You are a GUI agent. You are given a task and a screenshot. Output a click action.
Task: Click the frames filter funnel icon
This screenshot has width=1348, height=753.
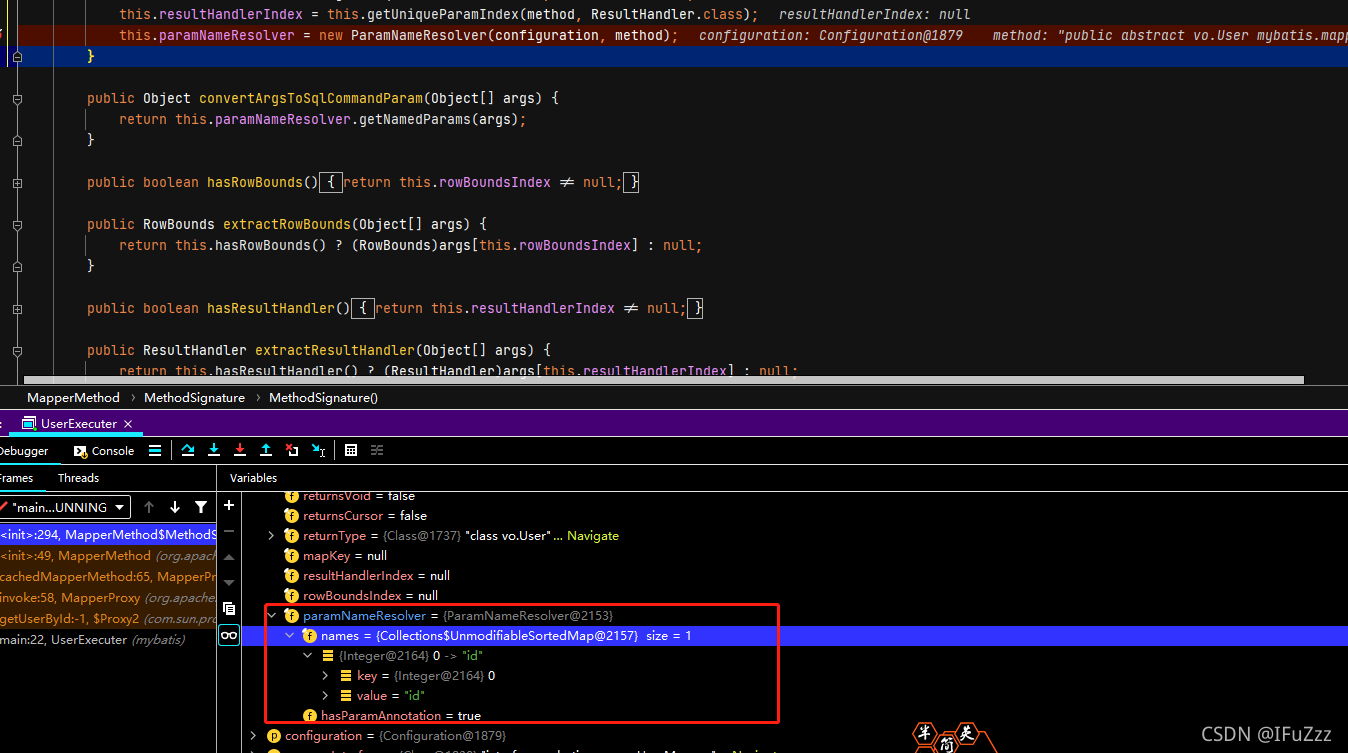point(201,507)
